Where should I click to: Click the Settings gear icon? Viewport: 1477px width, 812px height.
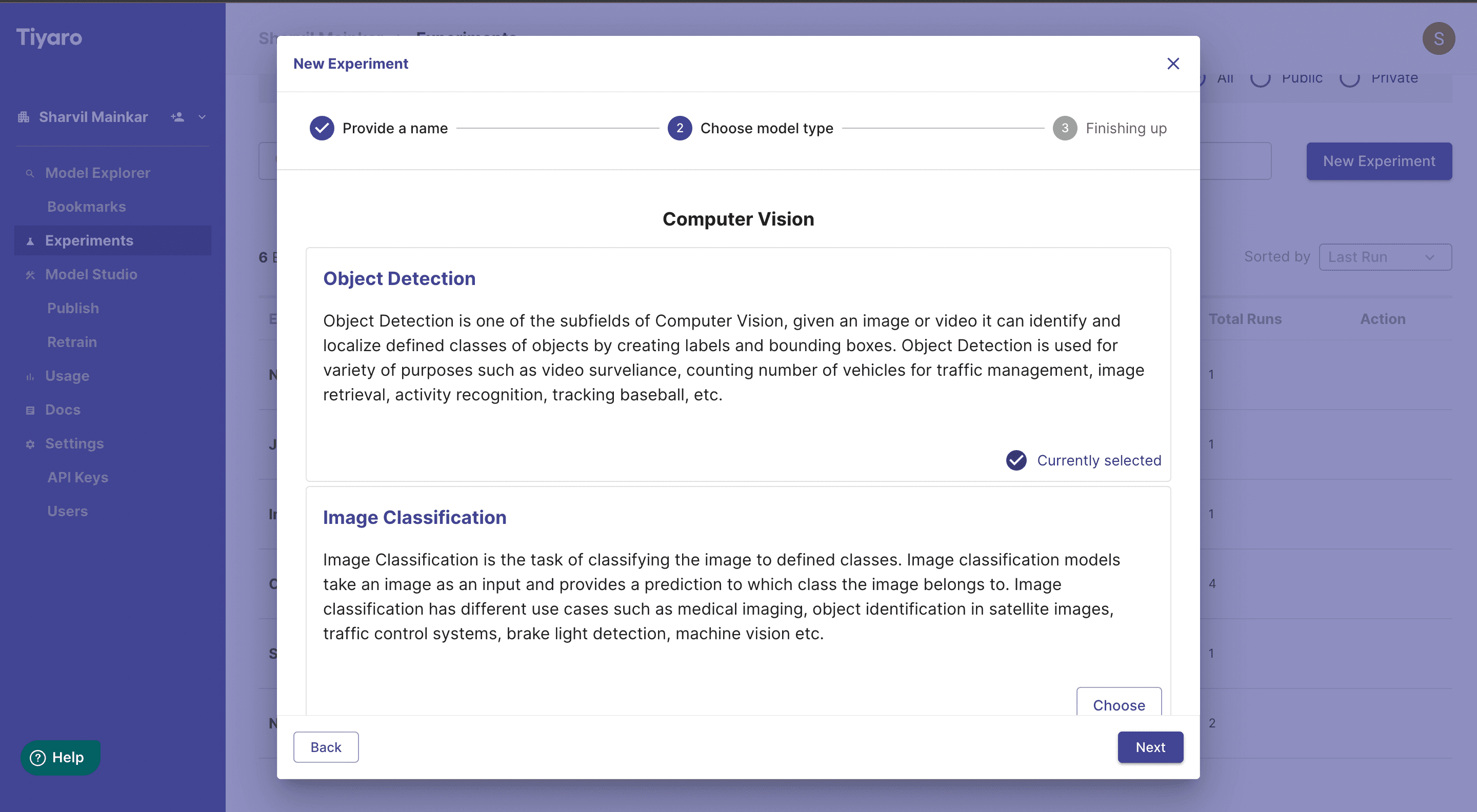click(30, 444)
